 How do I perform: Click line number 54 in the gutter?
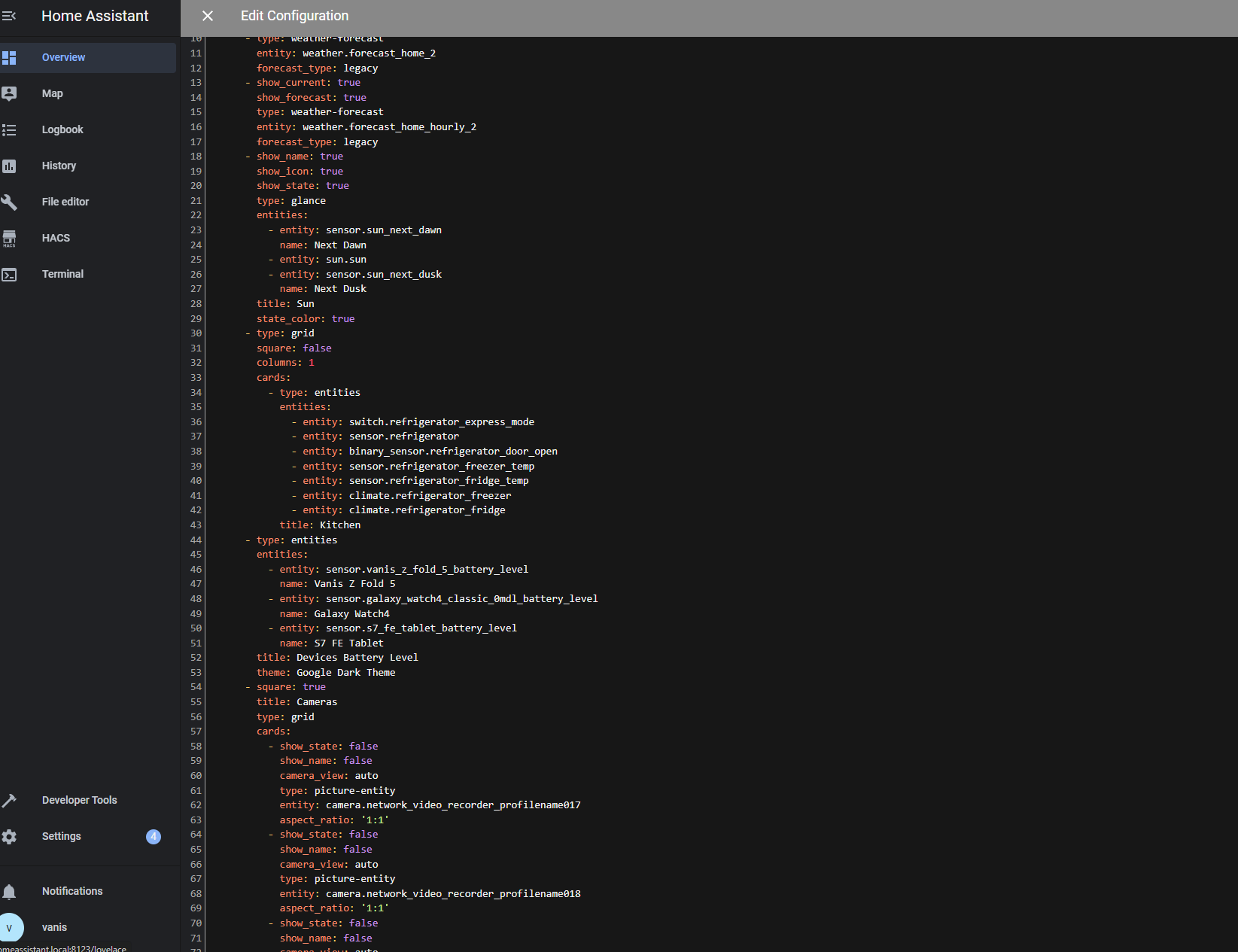click(196, 687)
